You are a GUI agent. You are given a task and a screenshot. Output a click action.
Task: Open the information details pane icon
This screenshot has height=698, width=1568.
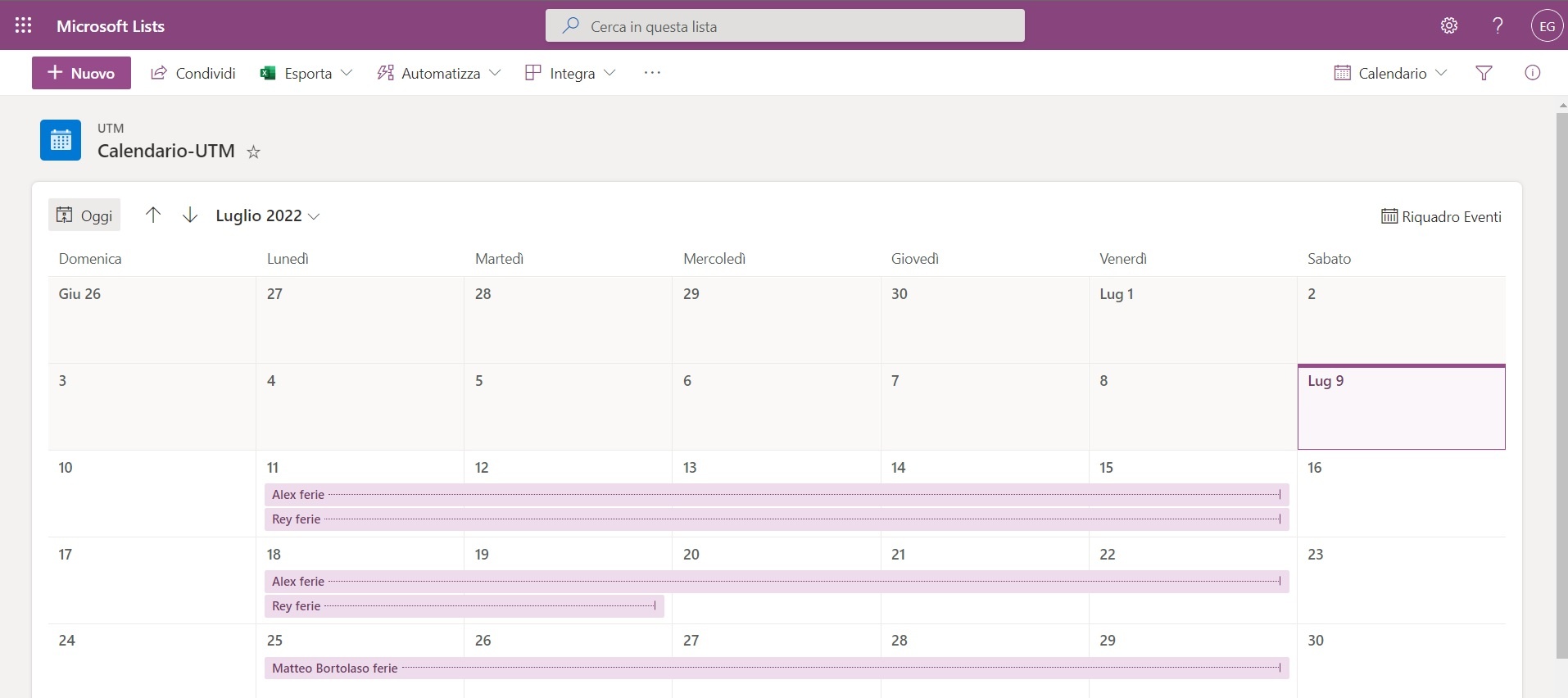[1533, 73]
